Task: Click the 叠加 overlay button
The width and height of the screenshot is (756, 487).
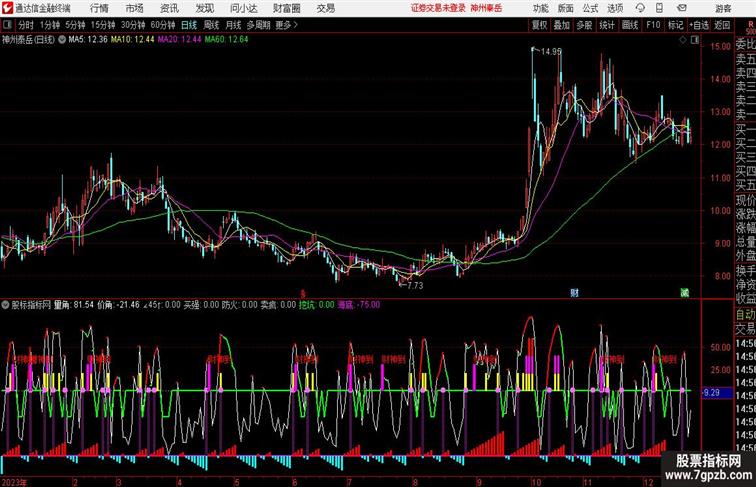Action: point(562,25)
